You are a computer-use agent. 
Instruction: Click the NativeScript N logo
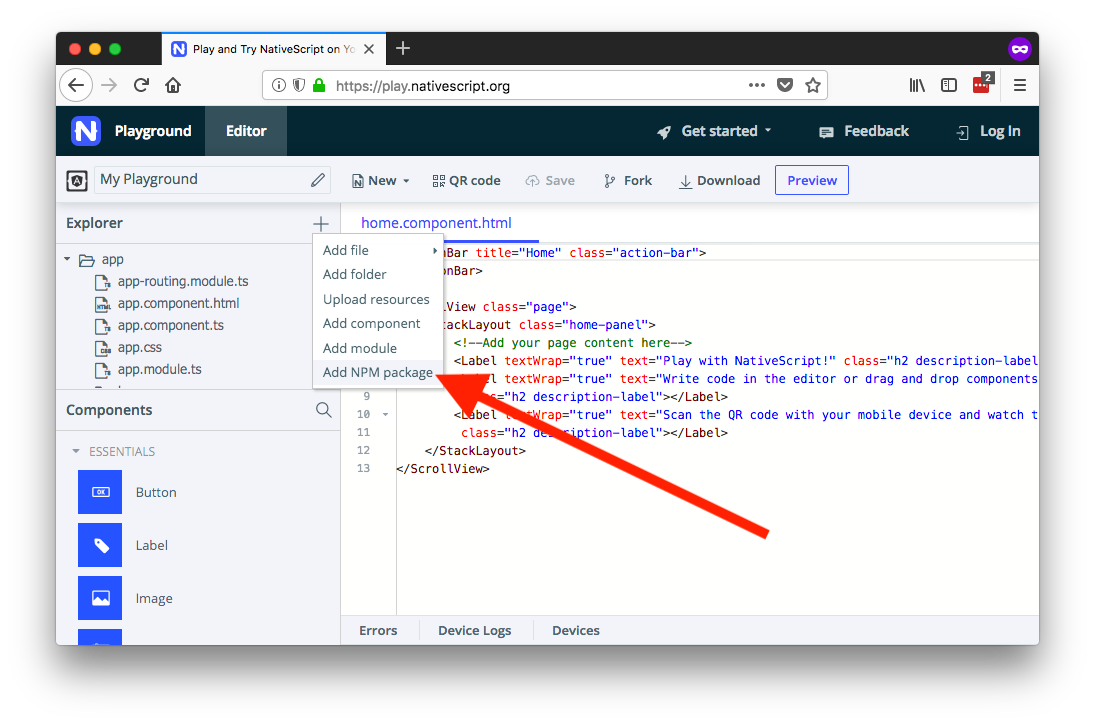[86, 131]
